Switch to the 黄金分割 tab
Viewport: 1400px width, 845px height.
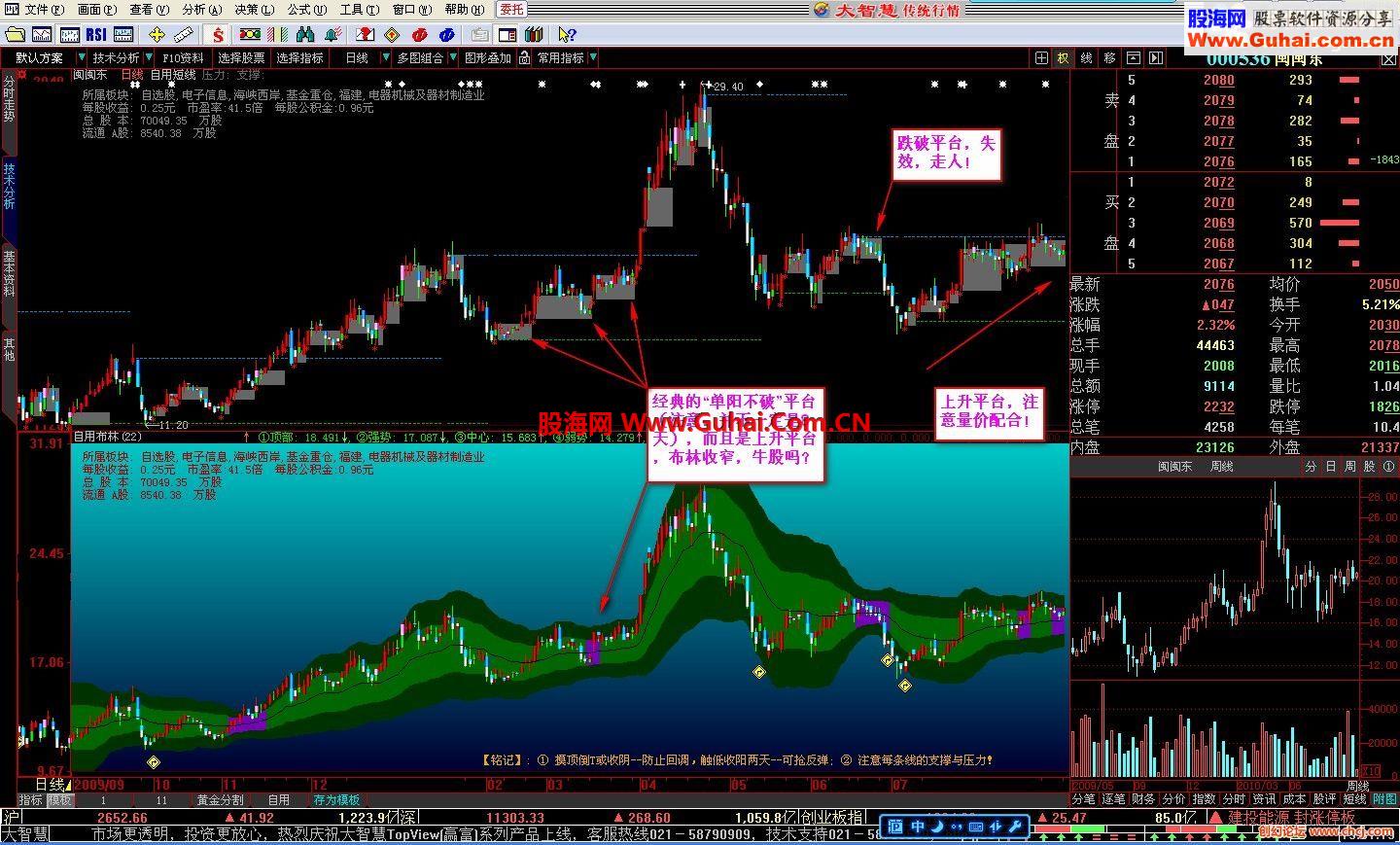[220, 800]
